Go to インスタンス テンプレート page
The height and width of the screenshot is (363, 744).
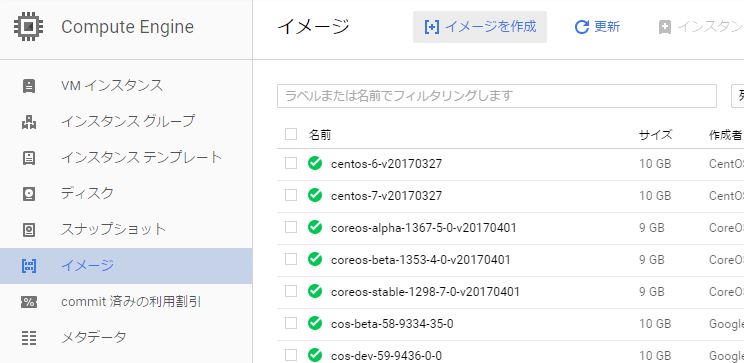tap(126, 158)
